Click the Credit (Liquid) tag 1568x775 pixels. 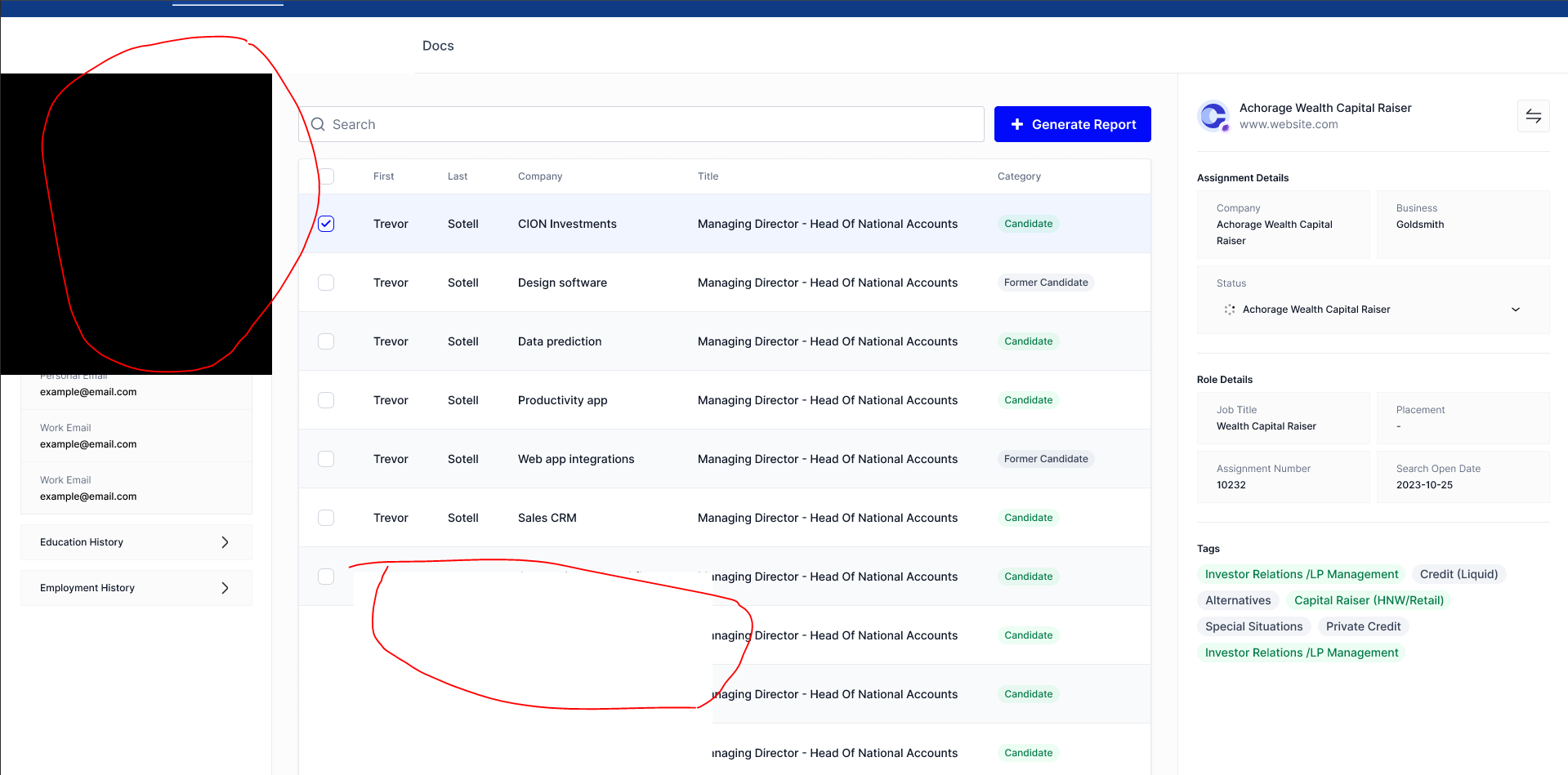(1459, 574)
